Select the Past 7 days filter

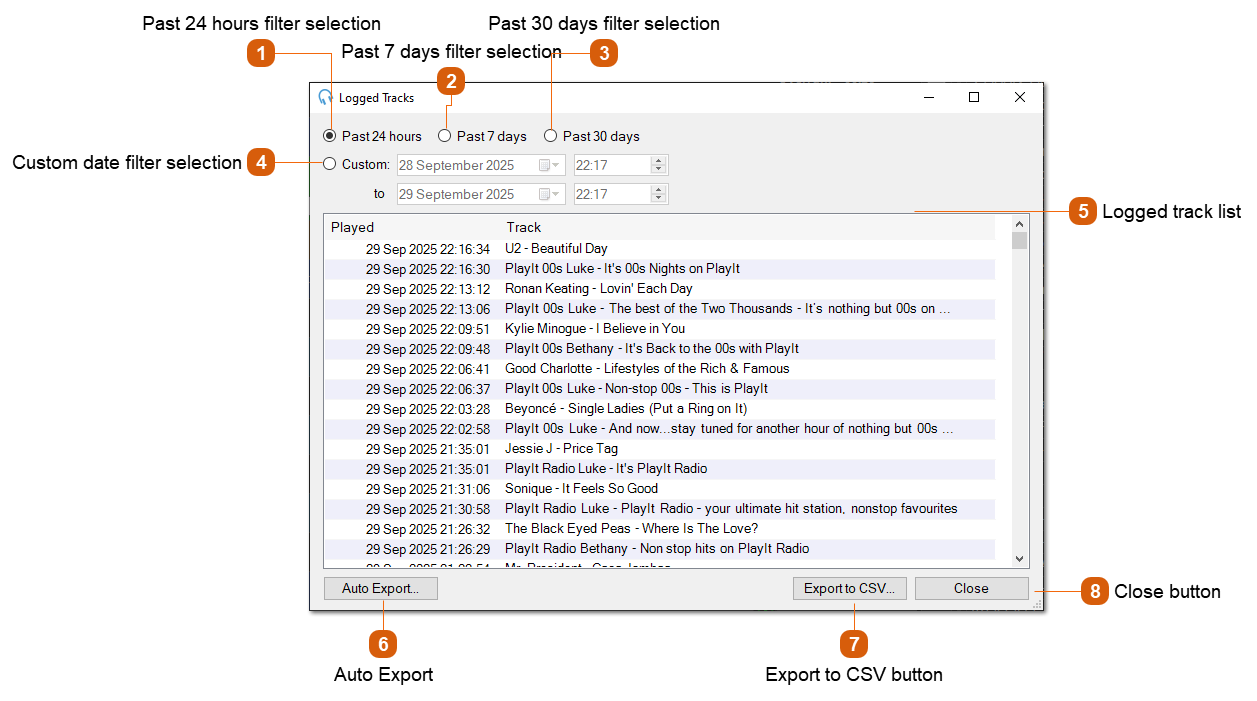pos(445,136)
